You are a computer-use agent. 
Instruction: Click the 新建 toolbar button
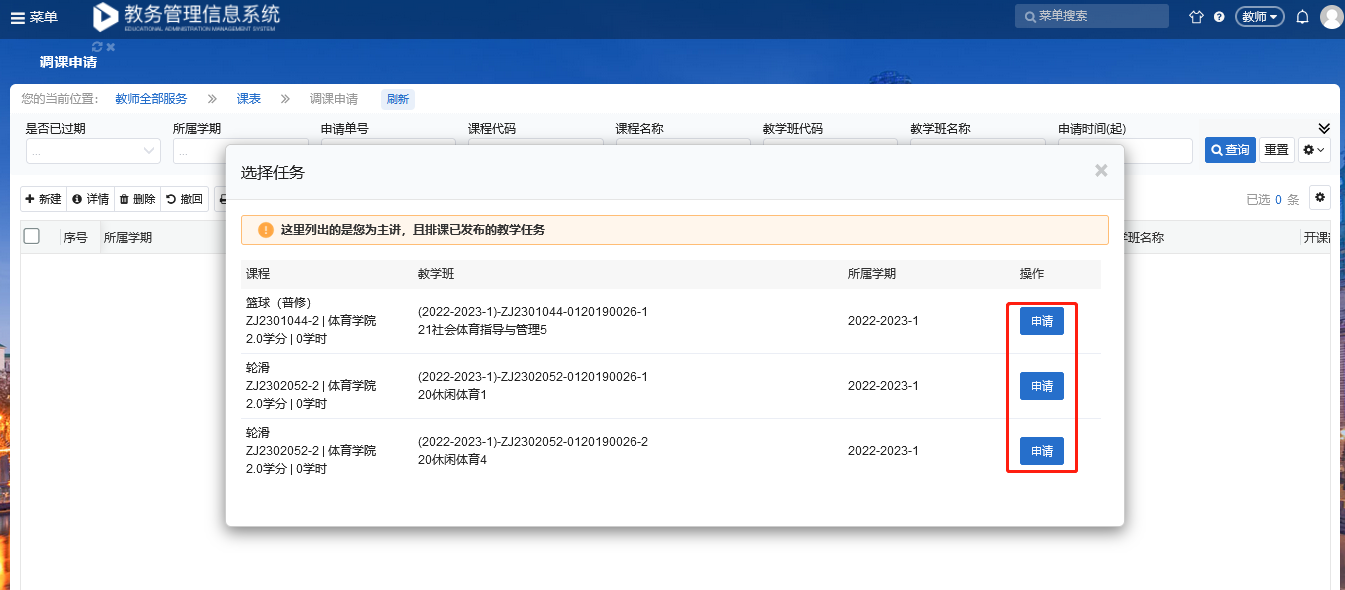[43, 199]
